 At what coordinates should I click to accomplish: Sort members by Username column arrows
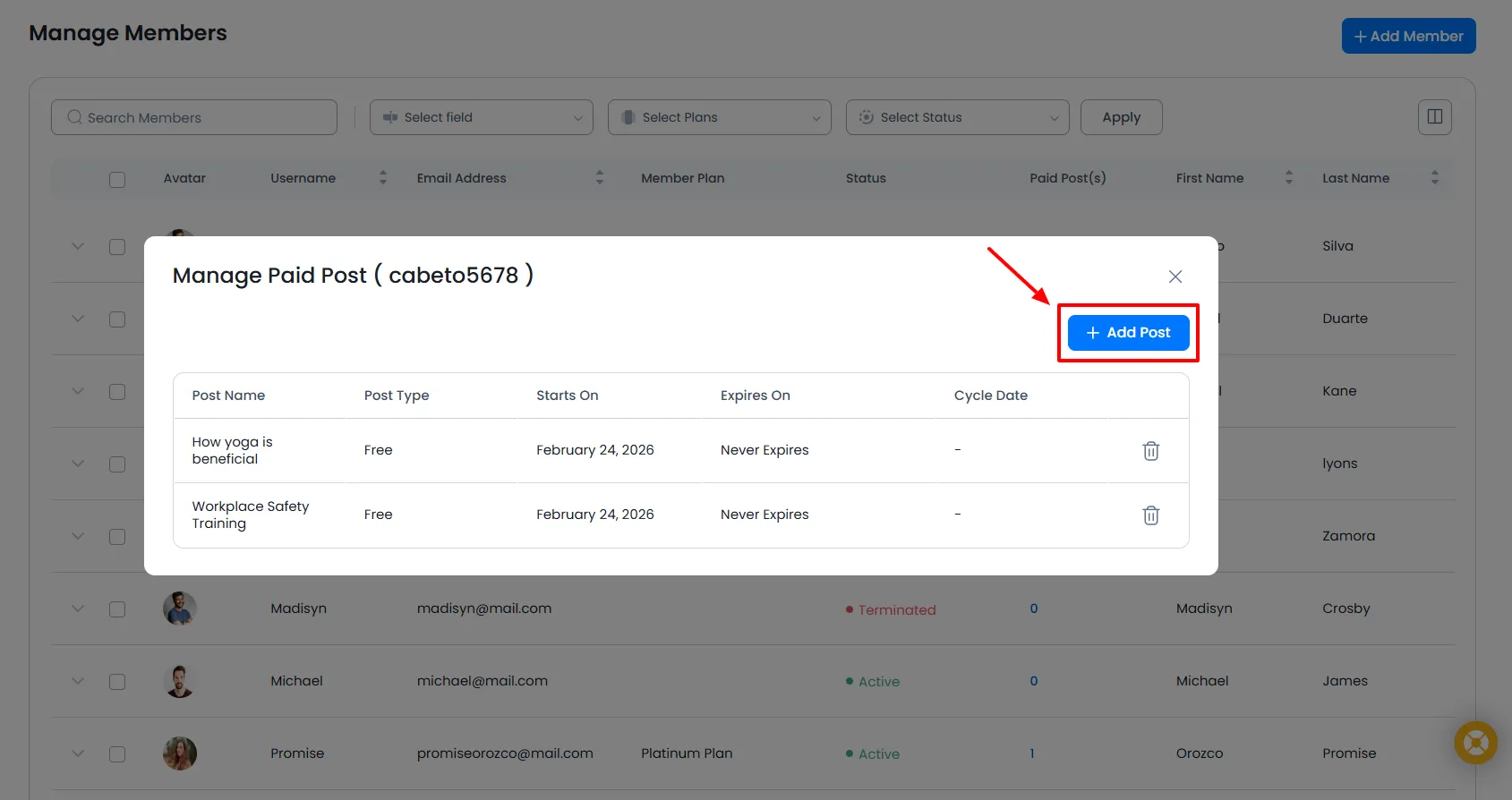coord(383,178)
